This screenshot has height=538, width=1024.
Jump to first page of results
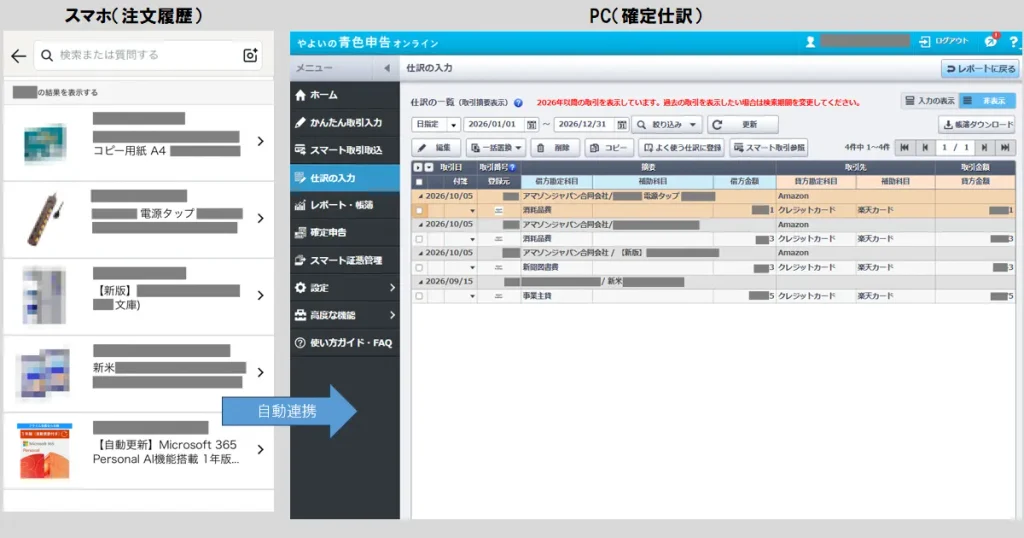point(904,148)
